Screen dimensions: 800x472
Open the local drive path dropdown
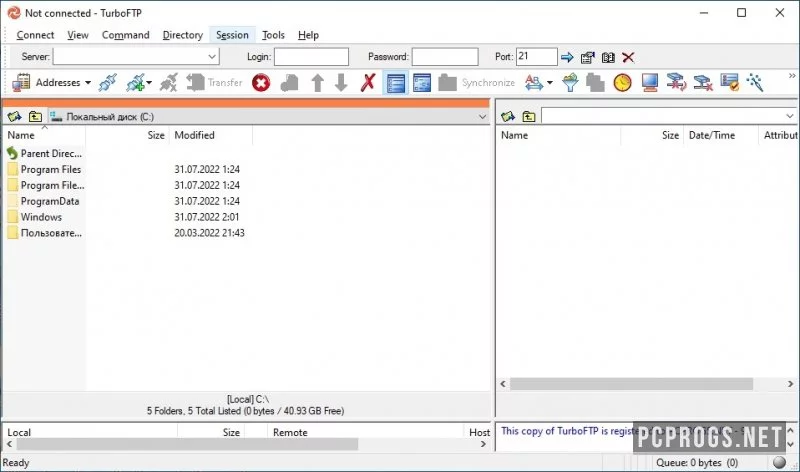(x=482, y=117)
